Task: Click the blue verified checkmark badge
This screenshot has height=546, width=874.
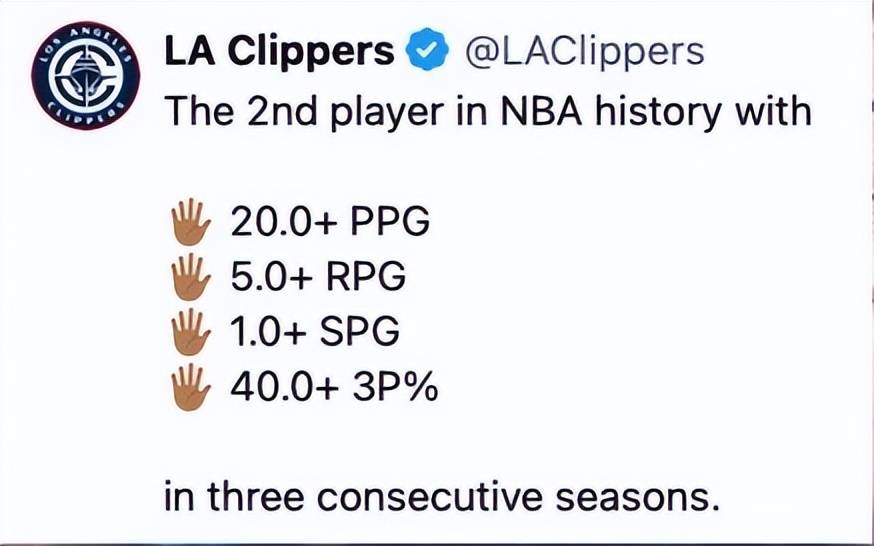Action: point(427,49)
